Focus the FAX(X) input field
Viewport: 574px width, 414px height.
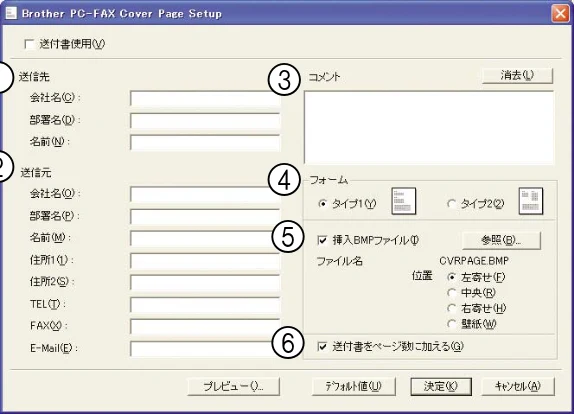(x=205, y=327)
